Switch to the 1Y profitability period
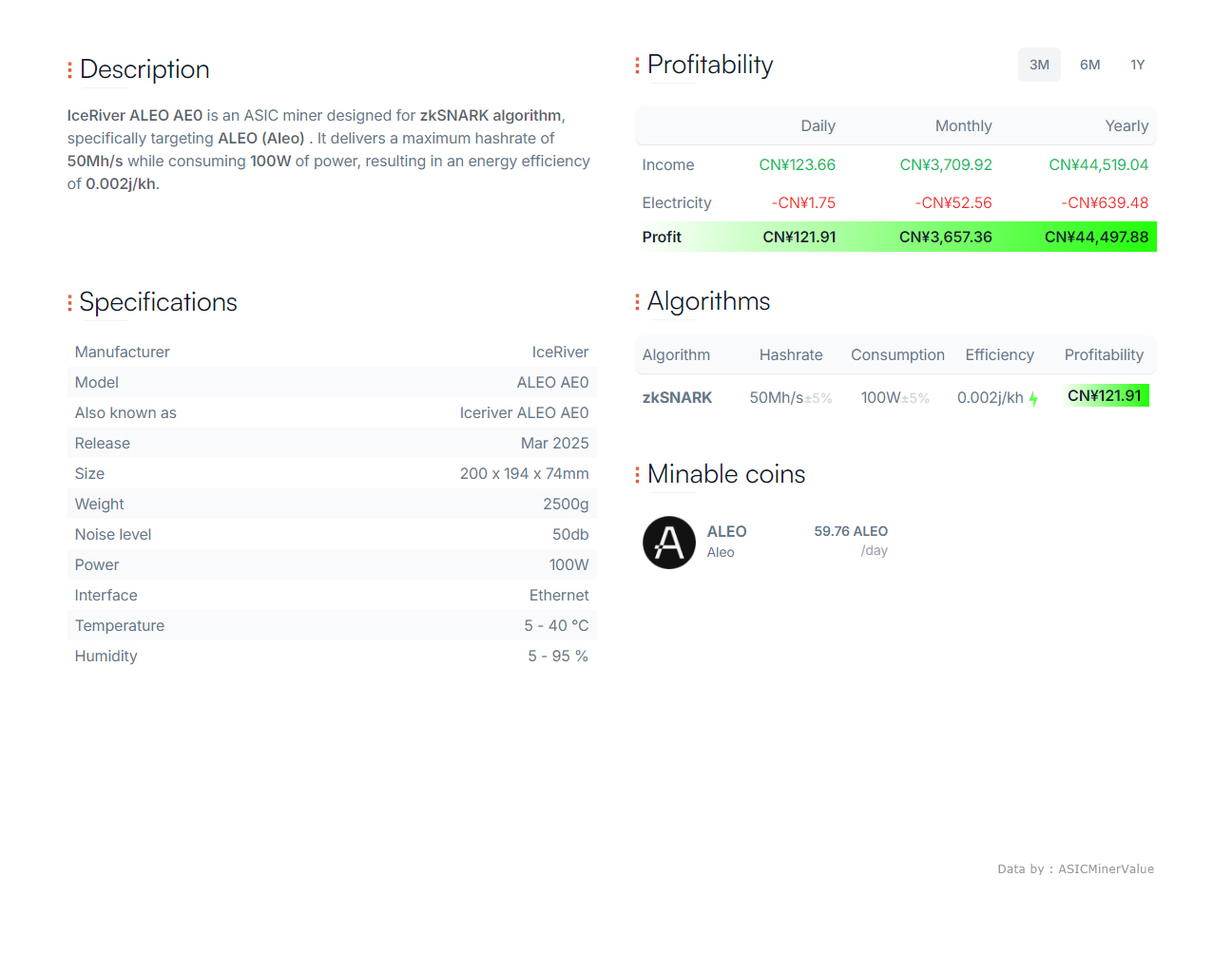The height and width of the screenshot is (953, 1232). (1137, 65)
